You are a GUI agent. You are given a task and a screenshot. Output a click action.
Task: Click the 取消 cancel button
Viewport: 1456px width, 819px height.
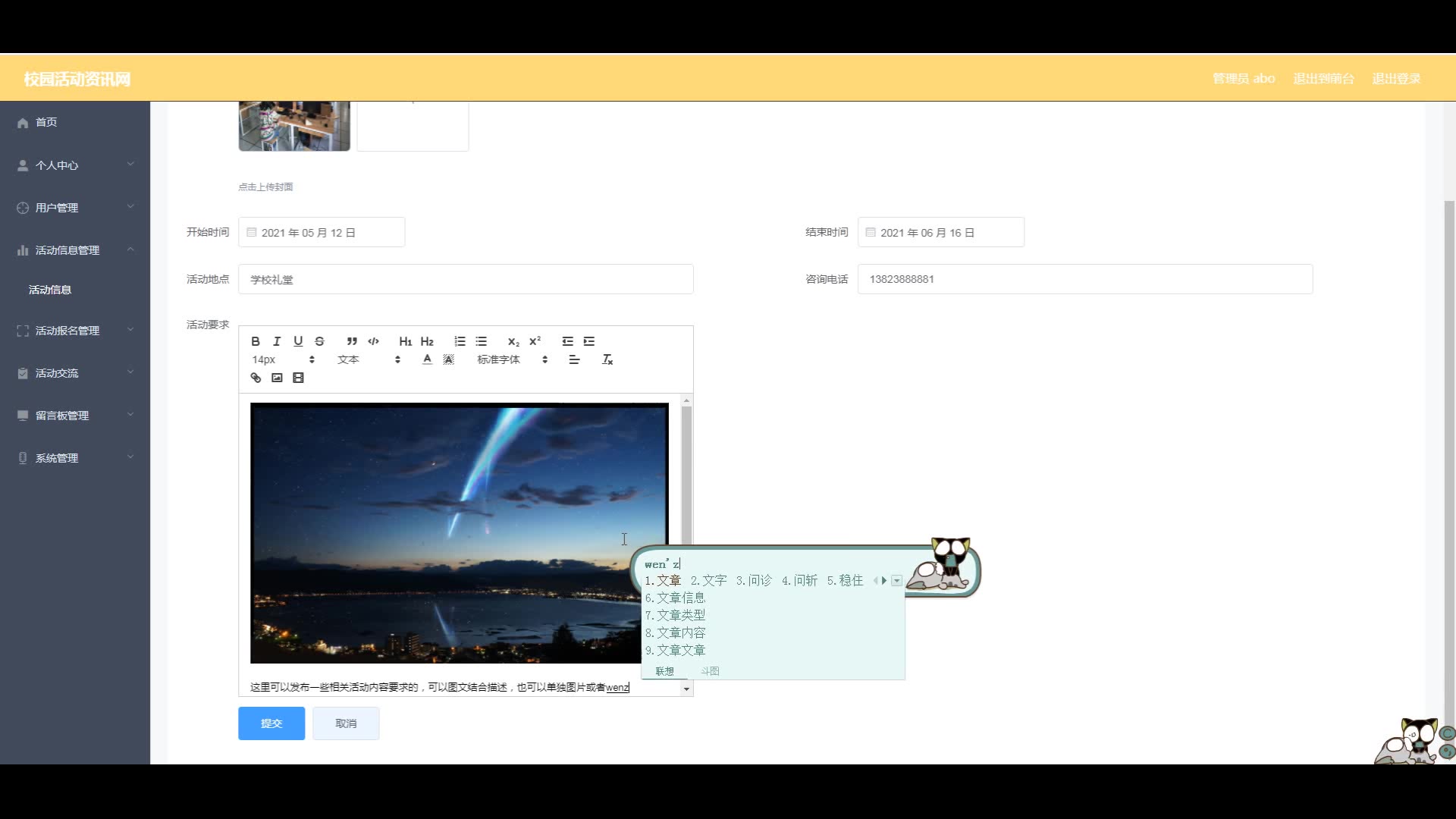(346, 723)
